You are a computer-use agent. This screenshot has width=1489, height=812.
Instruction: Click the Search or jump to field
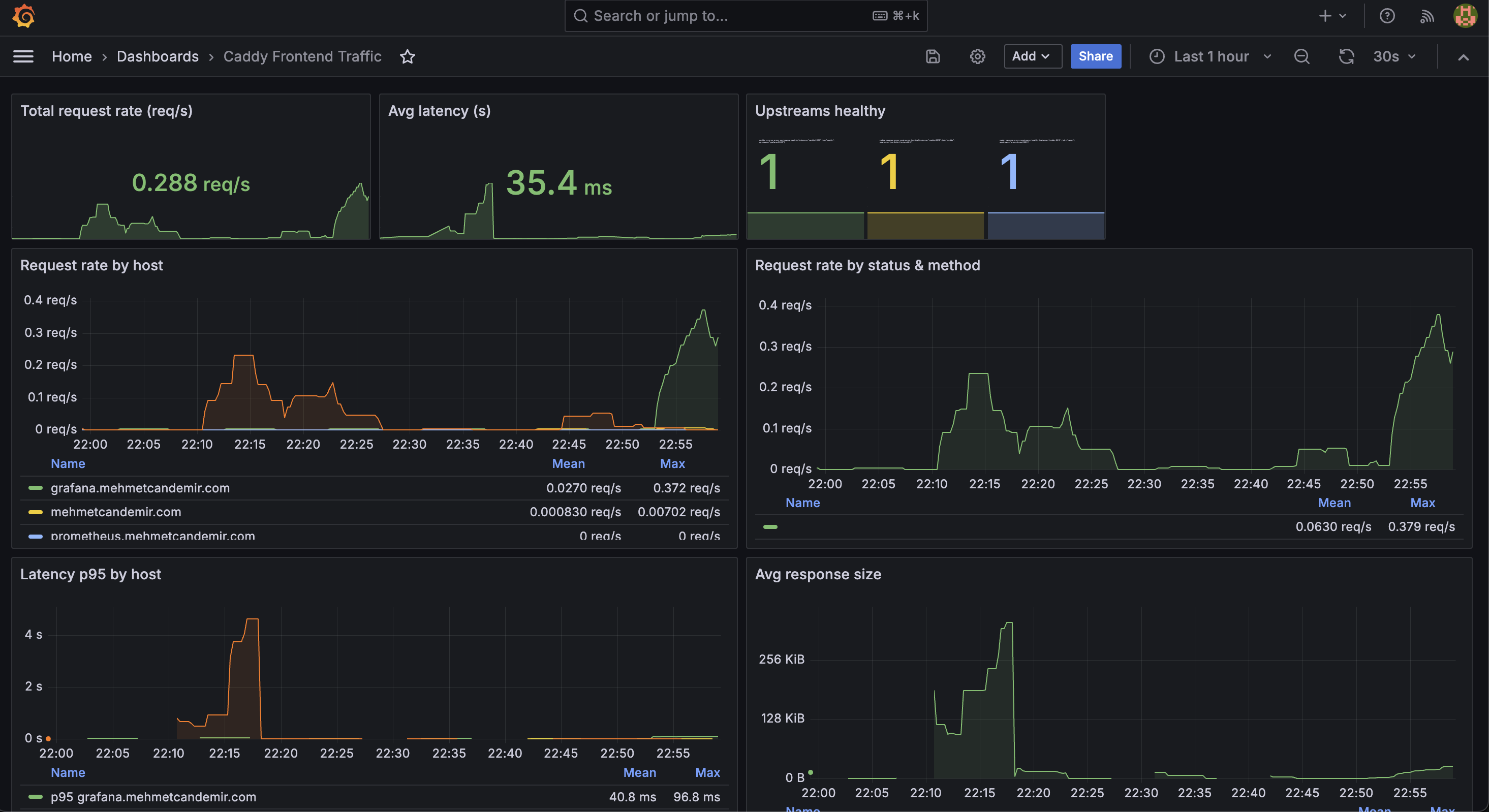pos(744,16)
